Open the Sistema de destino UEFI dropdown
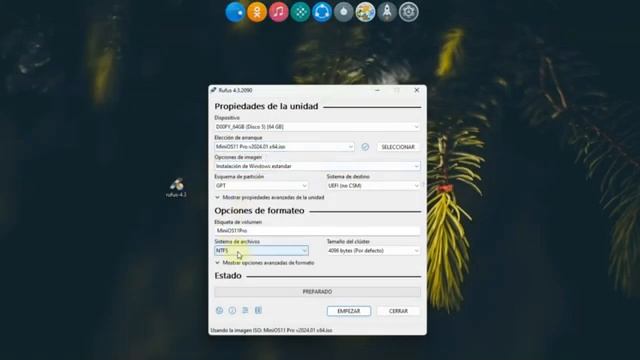Image resolution: width=640 pixels, height=360 pixels. [373, 186]
